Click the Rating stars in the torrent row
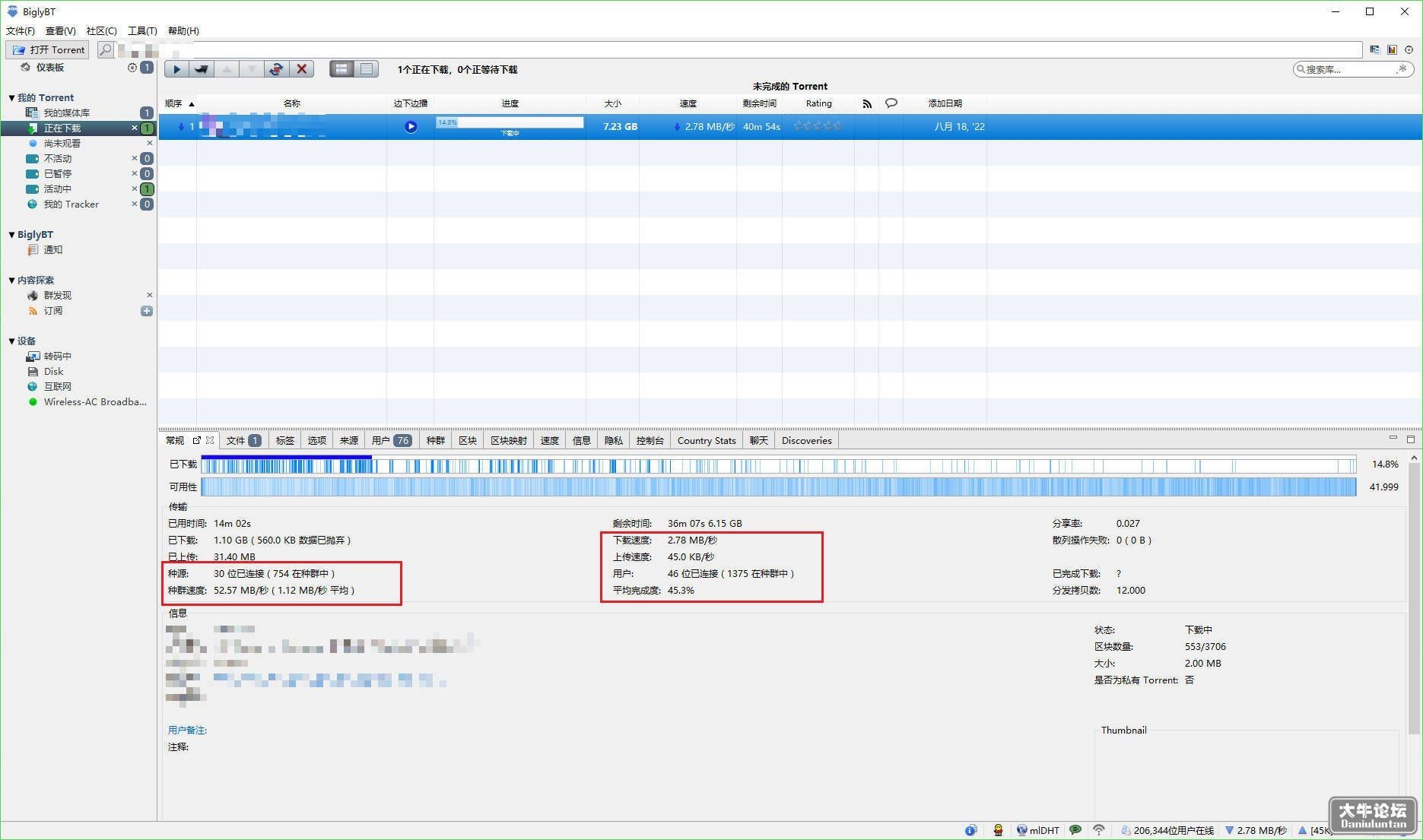 (x=818, y=126)
